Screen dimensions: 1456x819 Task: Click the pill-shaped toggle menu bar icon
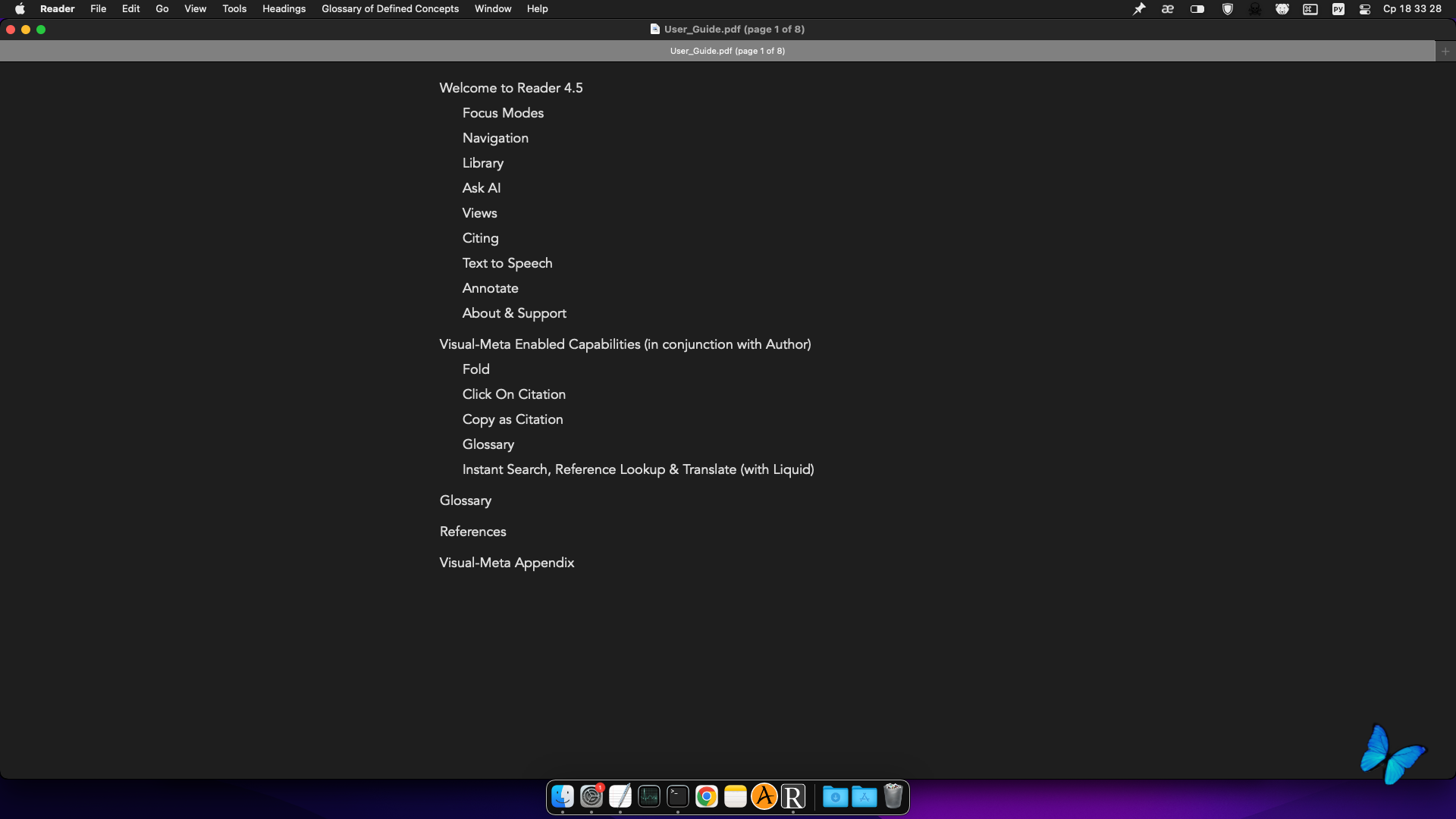(1197, 9)
